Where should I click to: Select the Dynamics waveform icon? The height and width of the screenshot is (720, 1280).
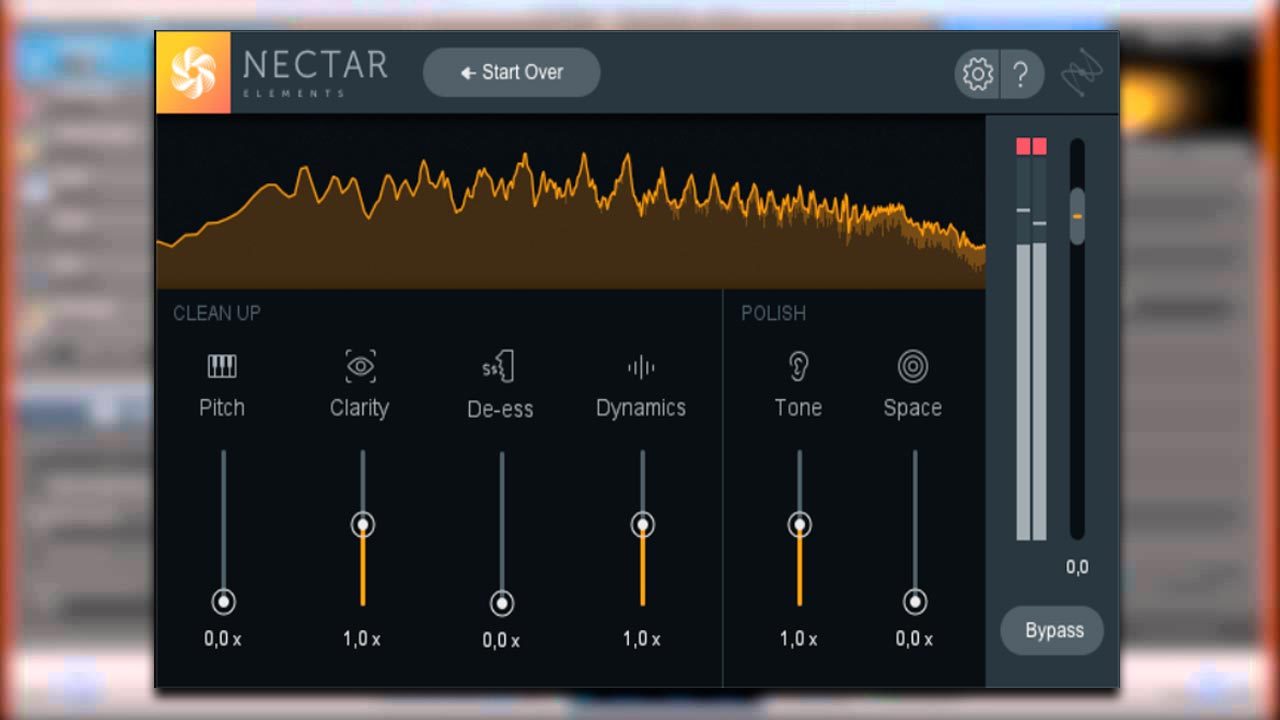[641, 367]
